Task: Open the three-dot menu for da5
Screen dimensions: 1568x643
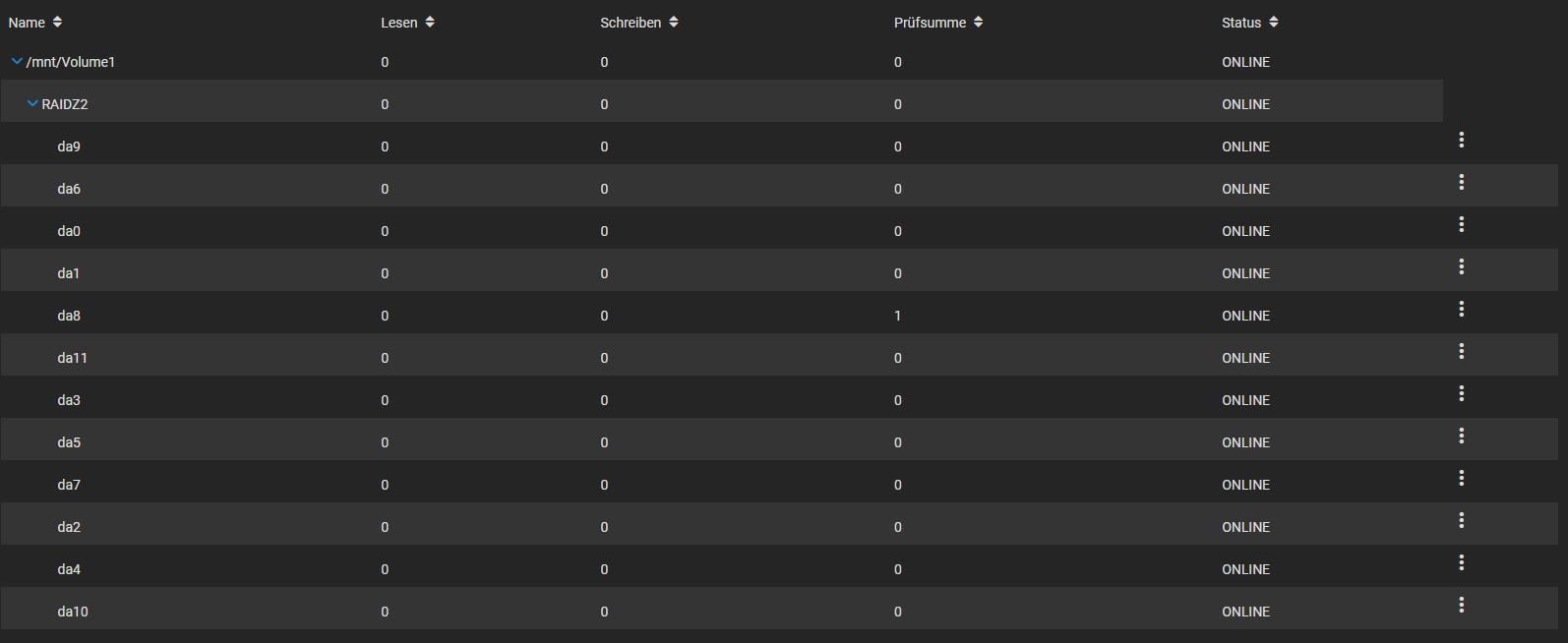Action: click(x=1461, y=436)
